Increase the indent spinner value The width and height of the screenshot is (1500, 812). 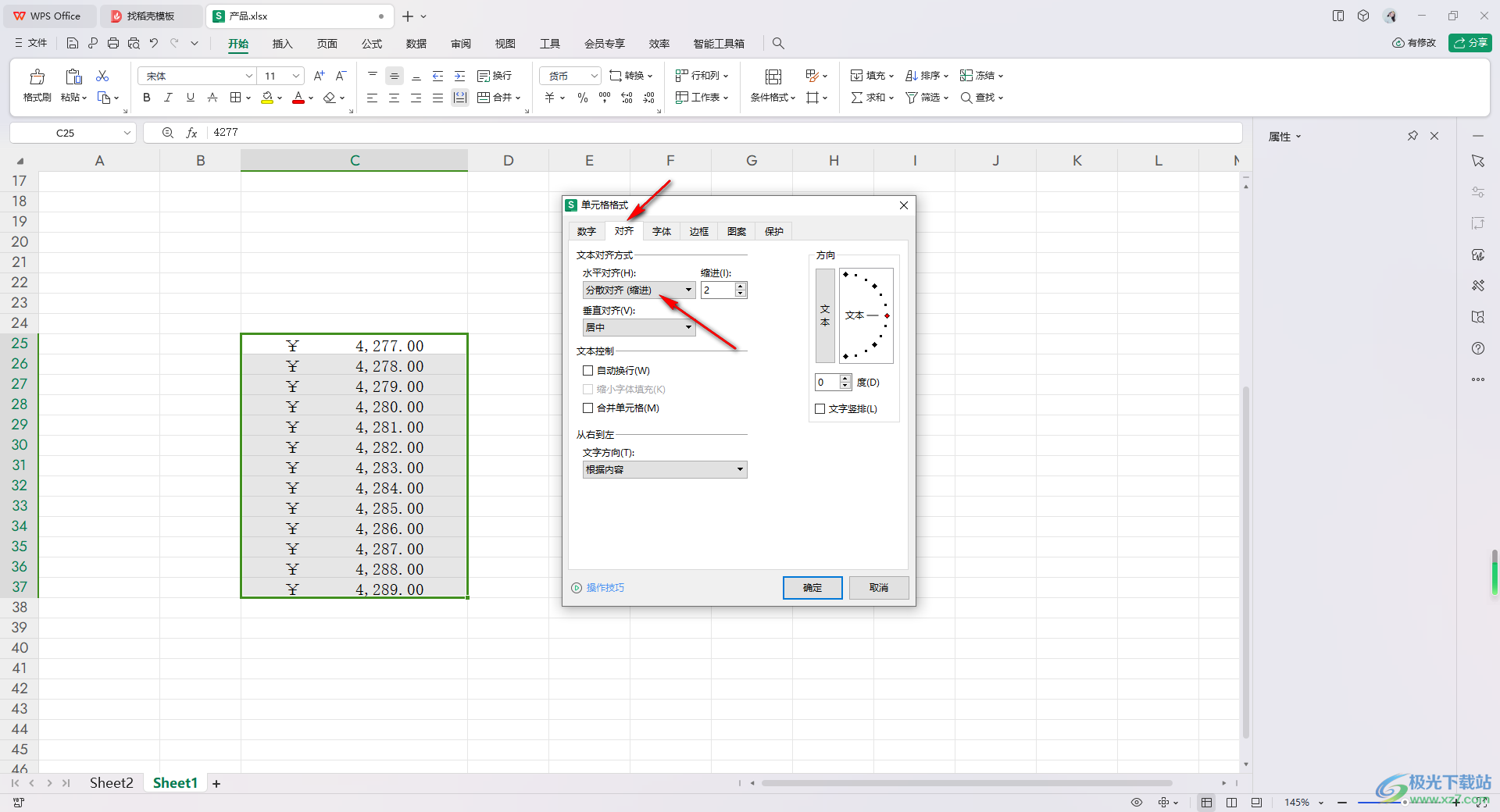(741, 287)
